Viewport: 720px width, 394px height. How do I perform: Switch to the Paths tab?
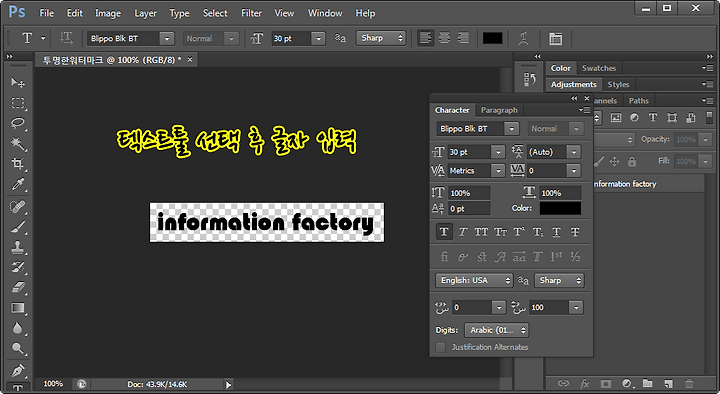639,101
